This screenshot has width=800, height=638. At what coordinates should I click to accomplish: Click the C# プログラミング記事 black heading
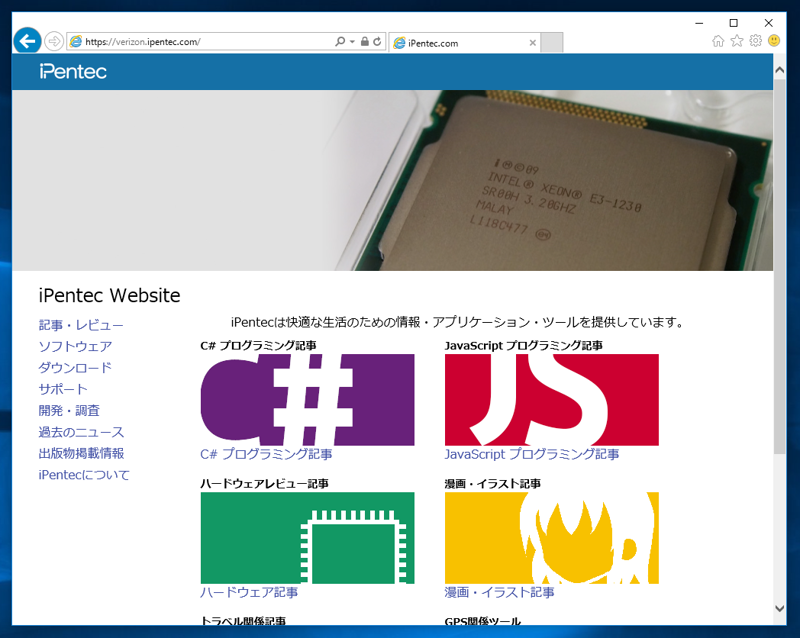coord(258,346)
